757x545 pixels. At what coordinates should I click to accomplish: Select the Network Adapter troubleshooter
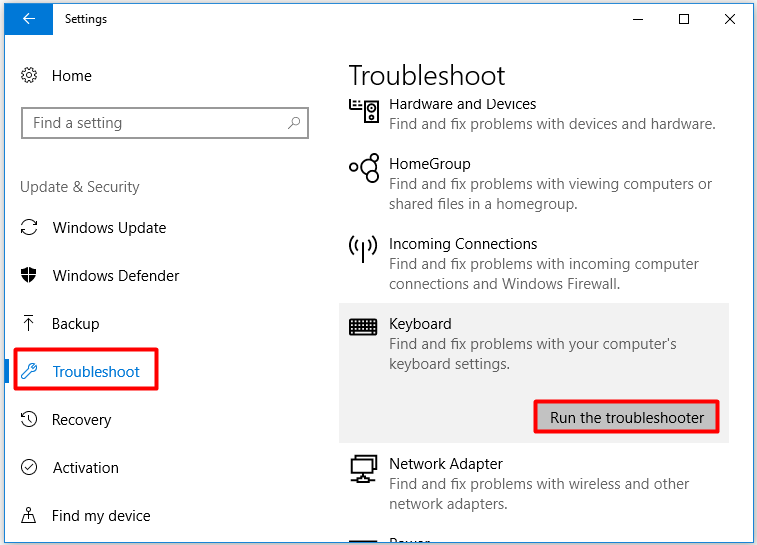coord(533,483)
